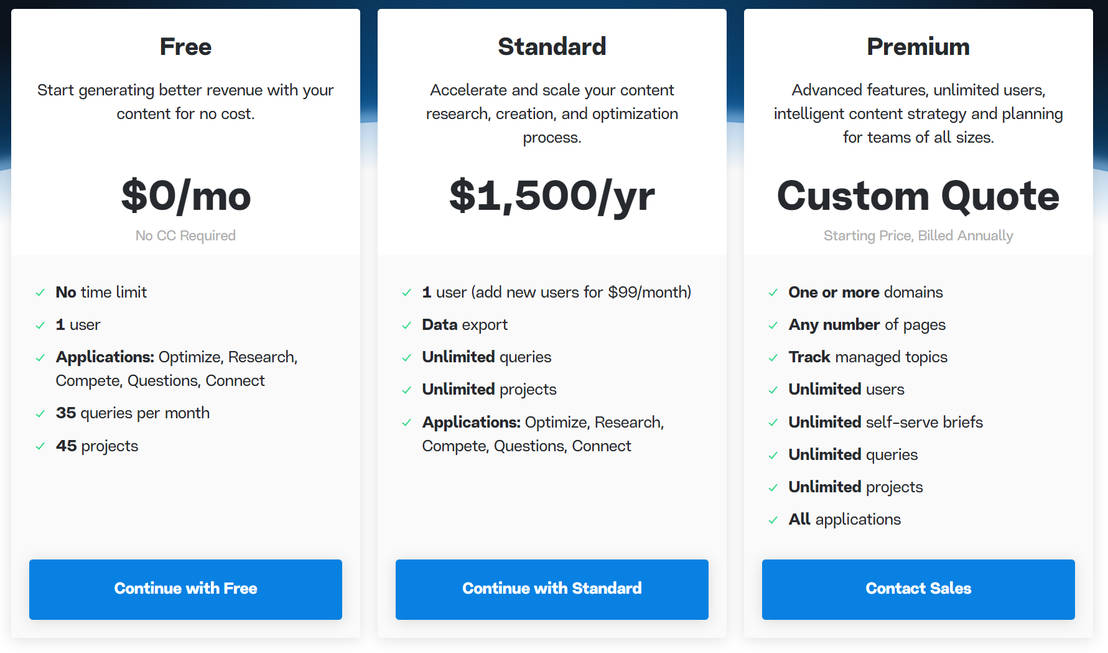Click checkmark beside add new users for $99/month

[407, 293]
